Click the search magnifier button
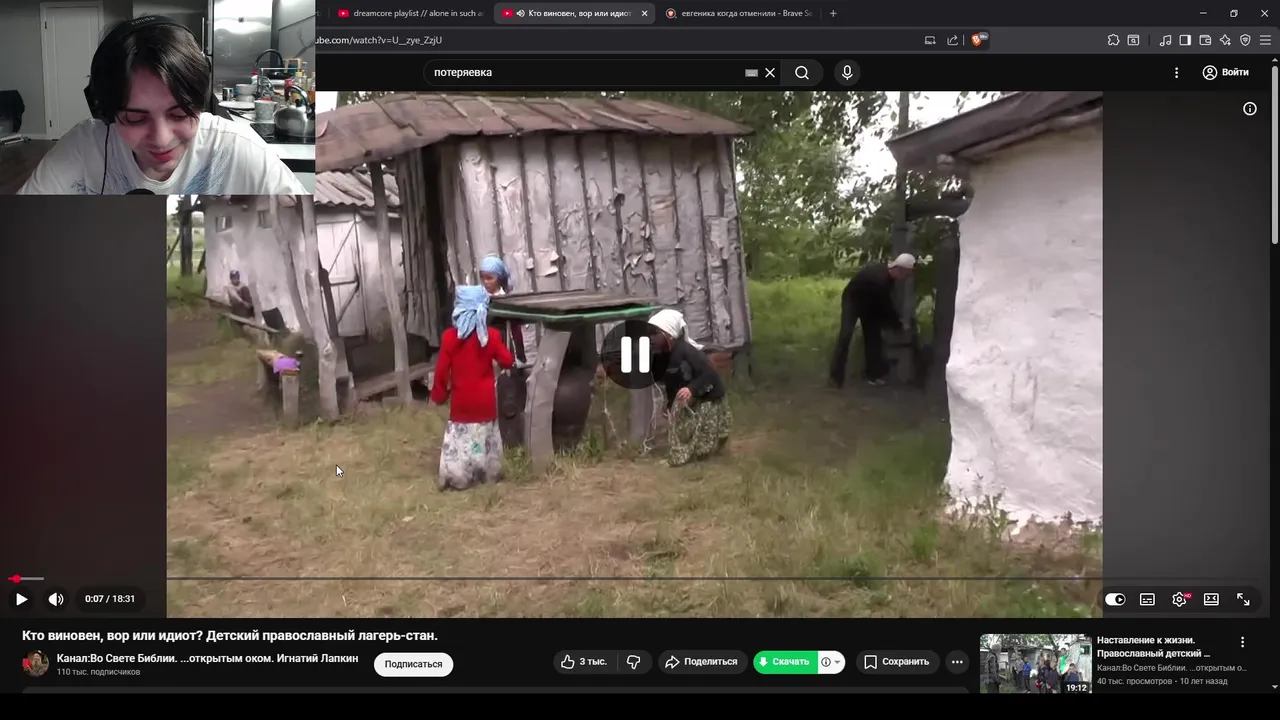The width and height of the screenshot is (1280, 720). pyautogui.click(x=802, y=72)
